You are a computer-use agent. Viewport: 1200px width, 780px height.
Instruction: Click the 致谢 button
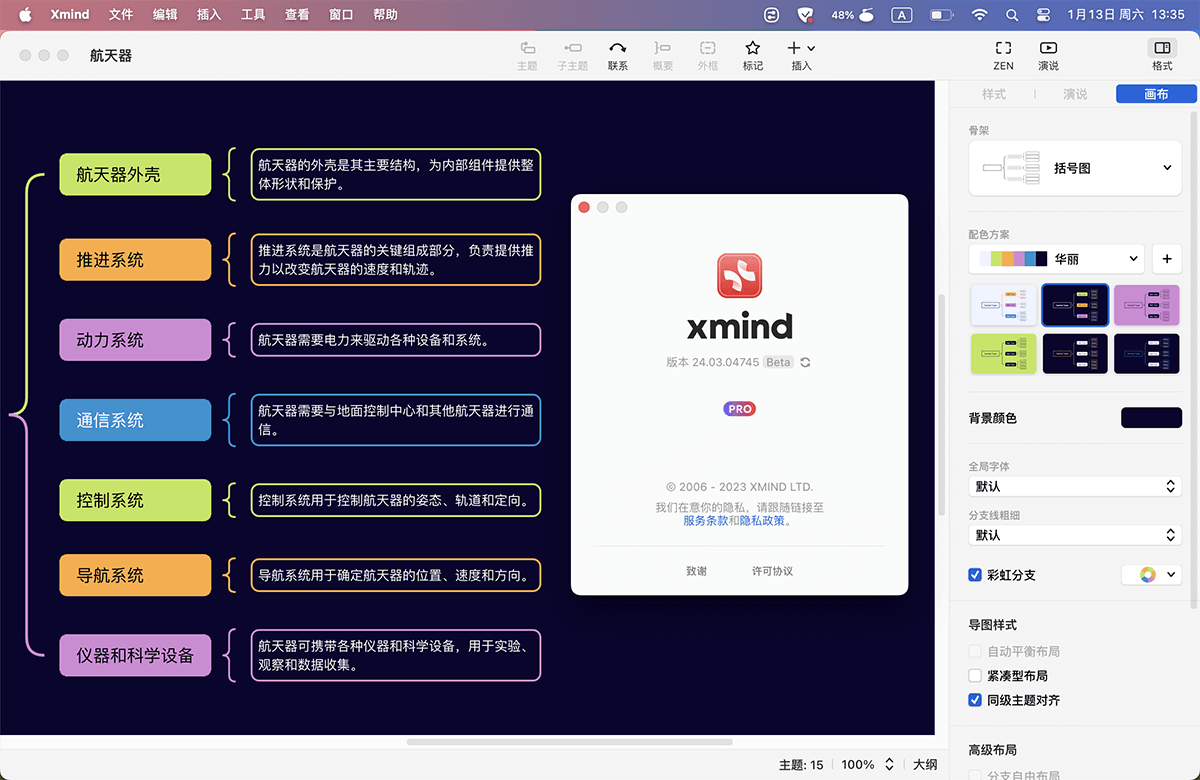pos(696,571)
